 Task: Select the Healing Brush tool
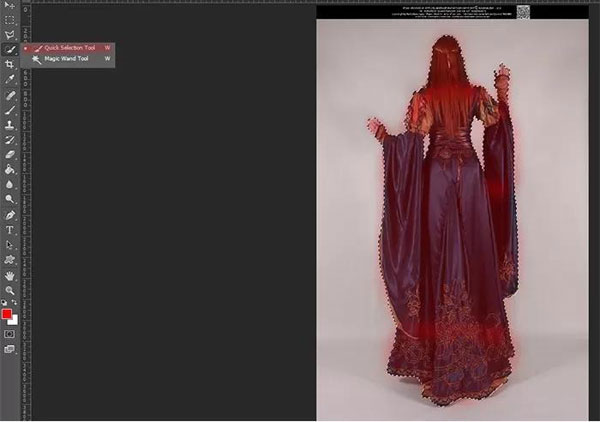[x=10, y=95]
